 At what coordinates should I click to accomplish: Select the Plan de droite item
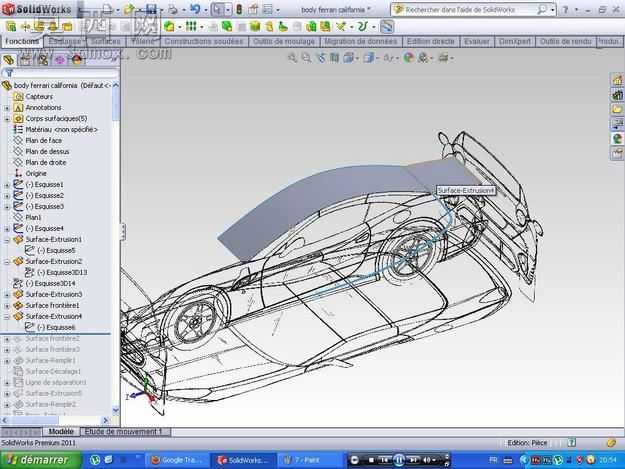tap(45, 163)
